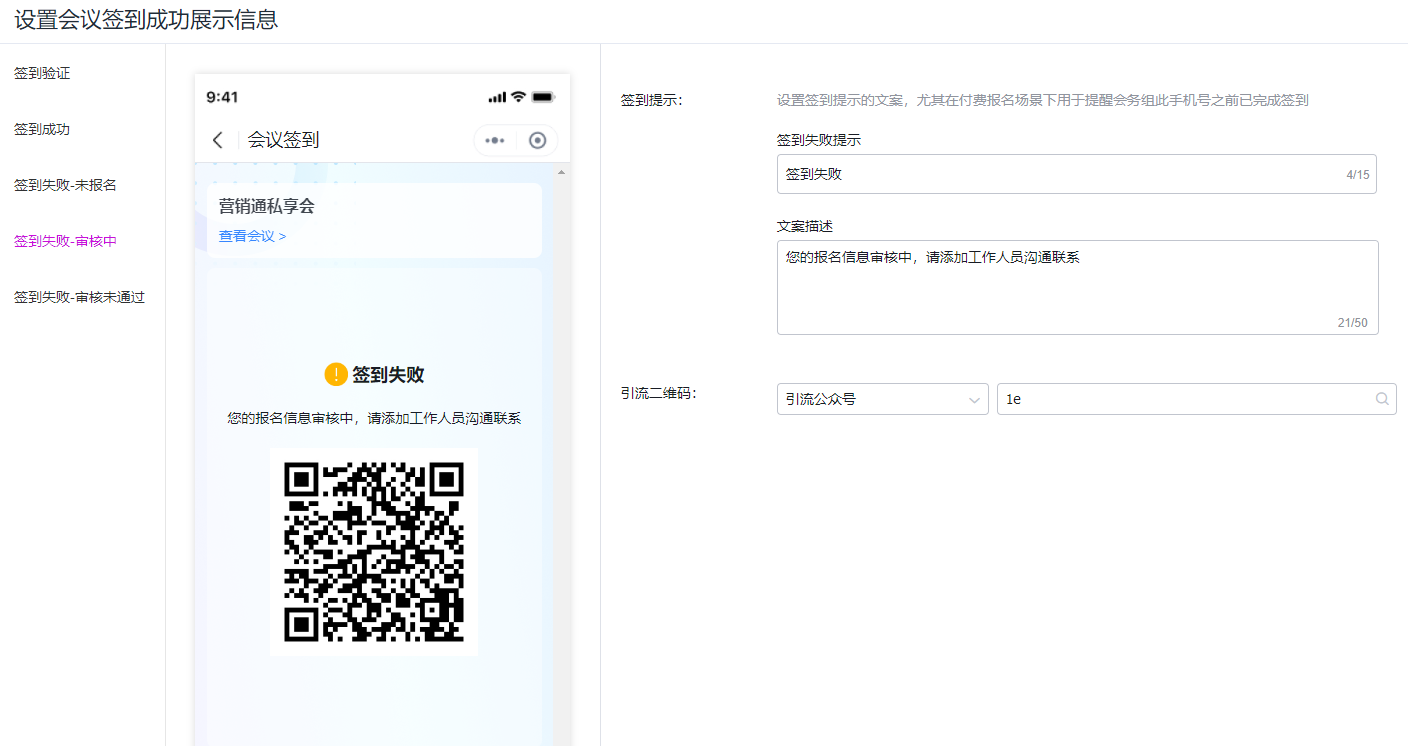Viewport: 1408px width, 746px height.
Task: Click the 引流二维码： label
Action: [x=659, y=393]
